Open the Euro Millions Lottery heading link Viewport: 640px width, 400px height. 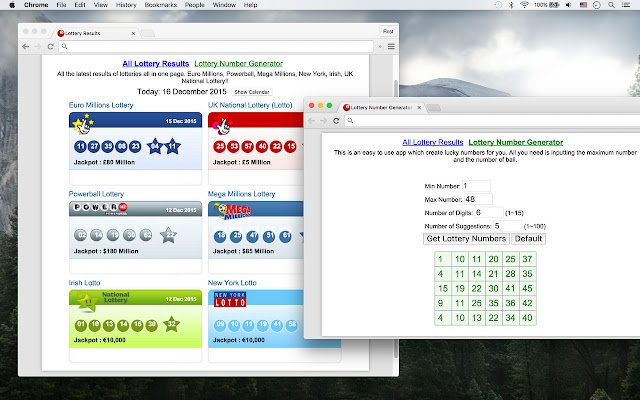click(x=101, y=105)
